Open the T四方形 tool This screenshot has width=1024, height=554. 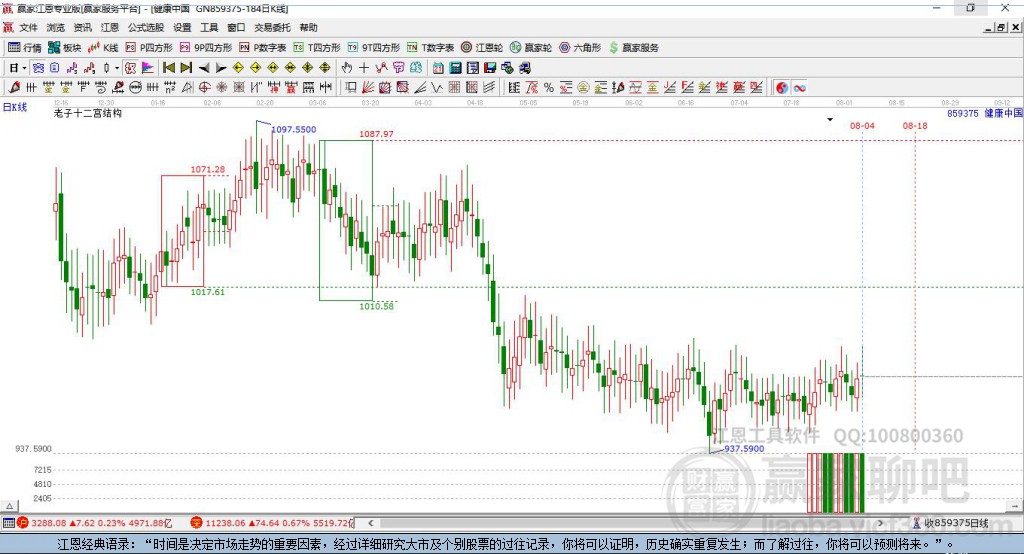tap(317, 48)
